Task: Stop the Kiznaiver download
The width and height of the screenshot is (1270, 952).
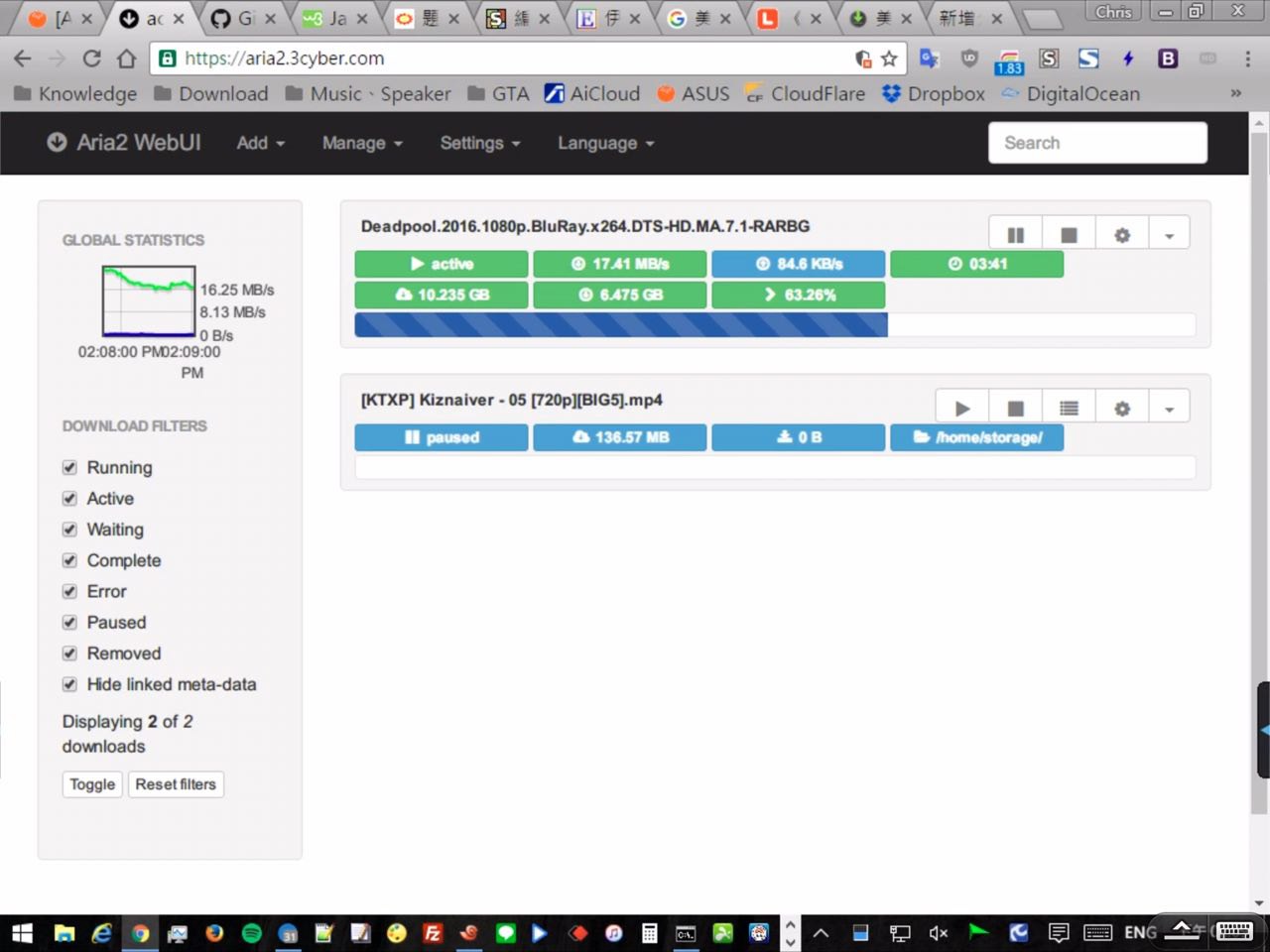Action: [1015, 409]
